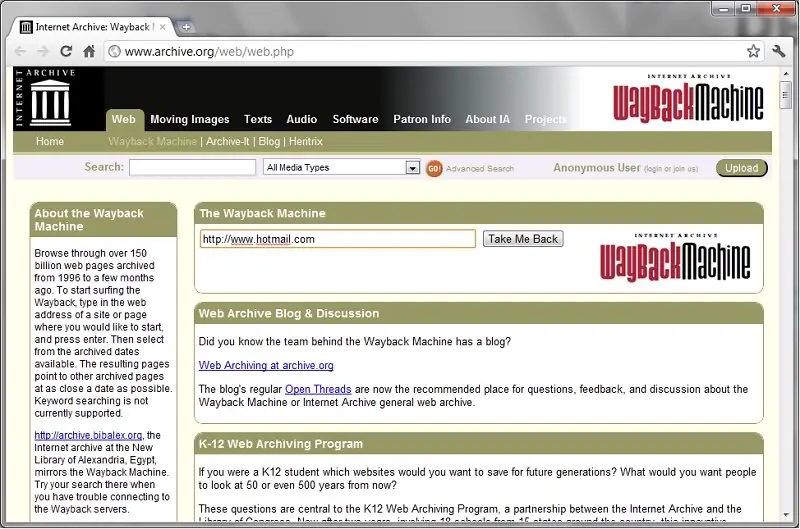Open the Projects tab
The width and height of the screenshot is (800, 529).
(x=545, y=119)
